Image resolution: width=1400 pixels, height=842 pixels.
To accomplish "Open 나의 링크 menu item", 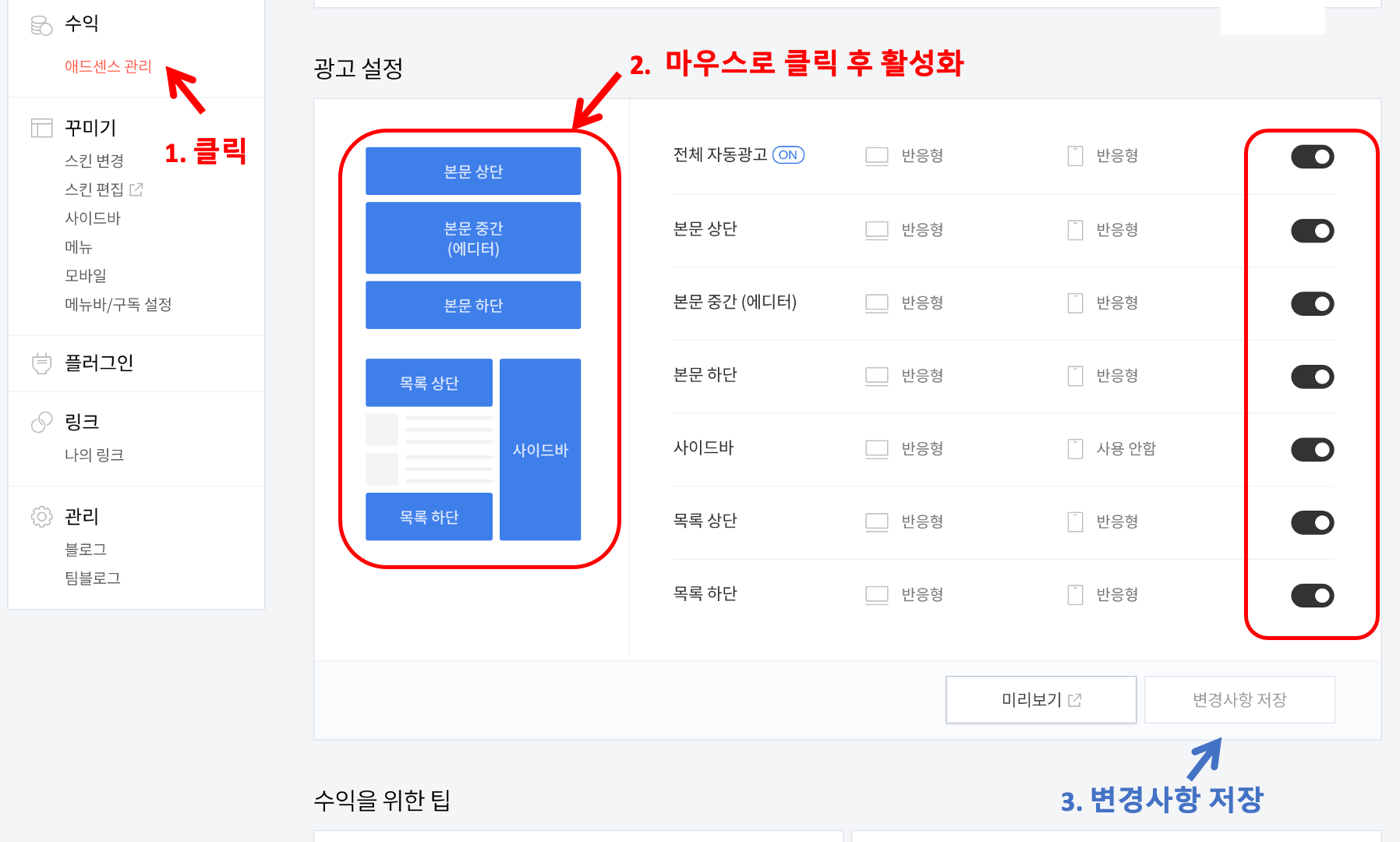I will [x=94, y=455].
